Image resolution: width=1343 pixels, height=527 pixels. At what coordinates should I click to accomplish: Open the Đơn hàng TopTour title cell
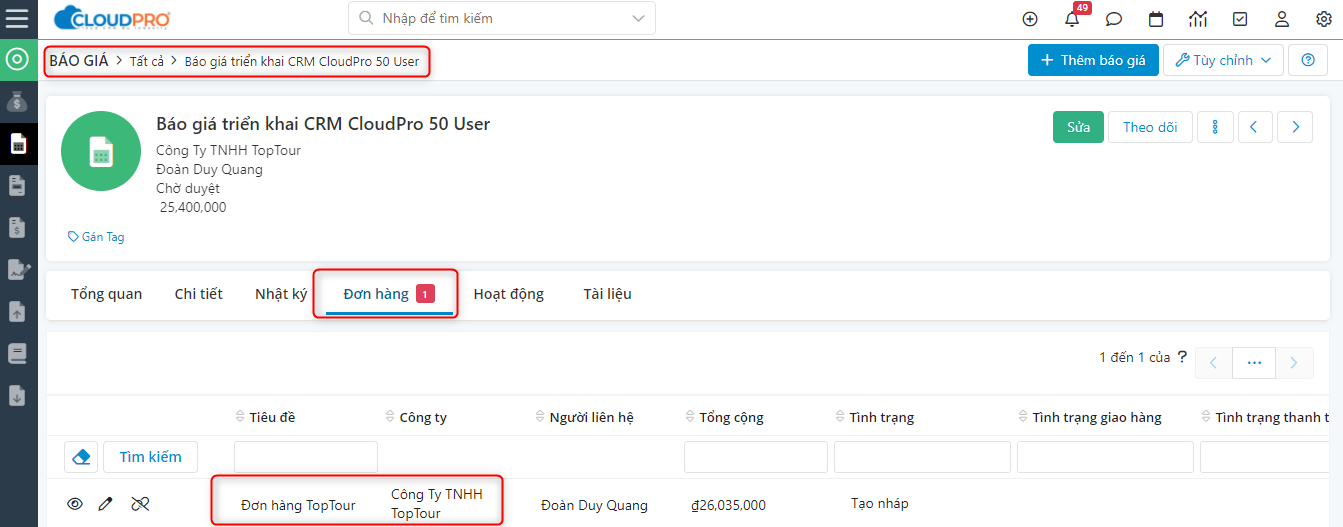pos(298,505)
